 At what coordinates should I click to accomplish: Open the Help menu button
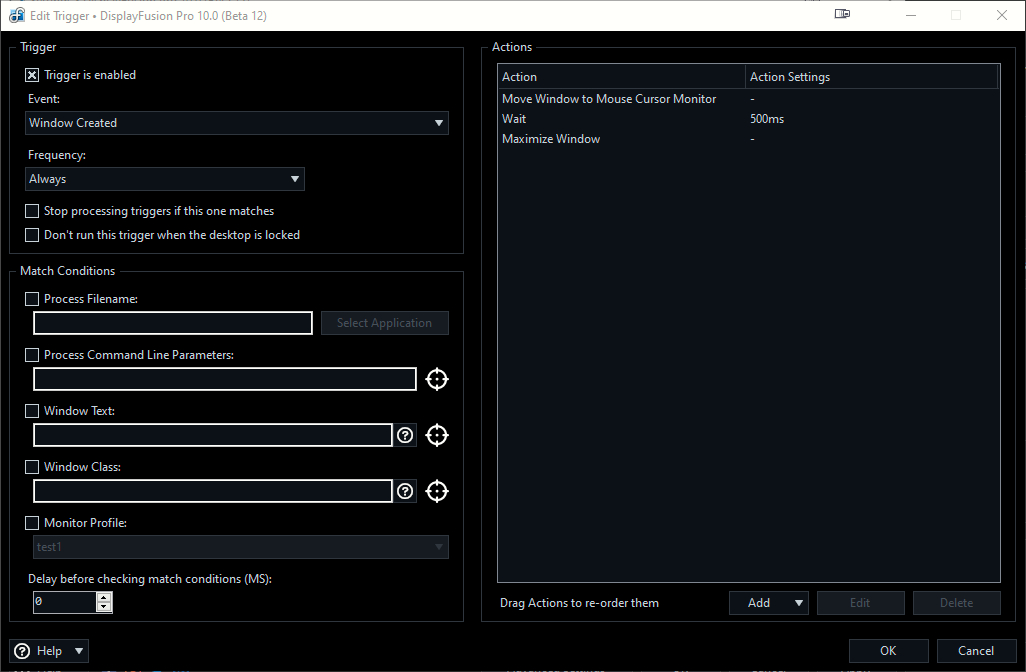click(x=49, y=651)
